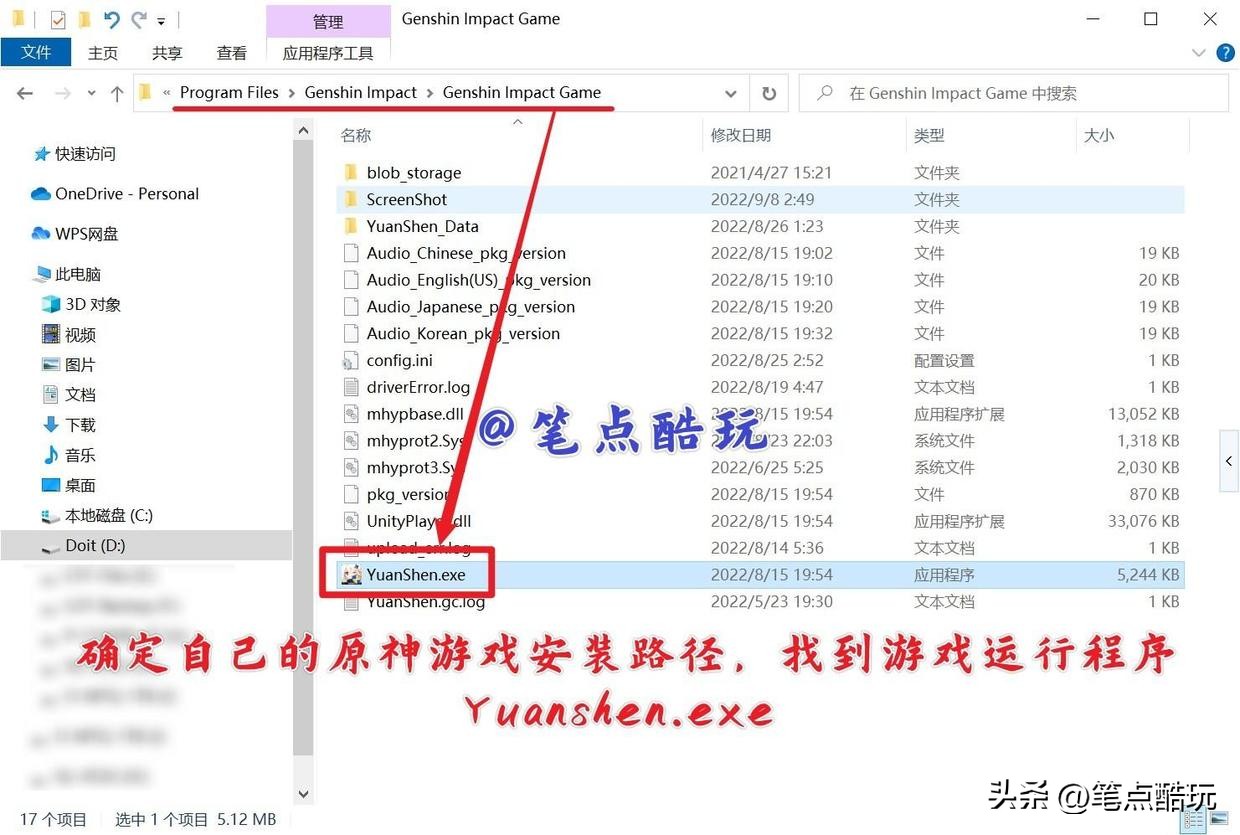Switch to details view in status bar

(x=1193, y=820)
